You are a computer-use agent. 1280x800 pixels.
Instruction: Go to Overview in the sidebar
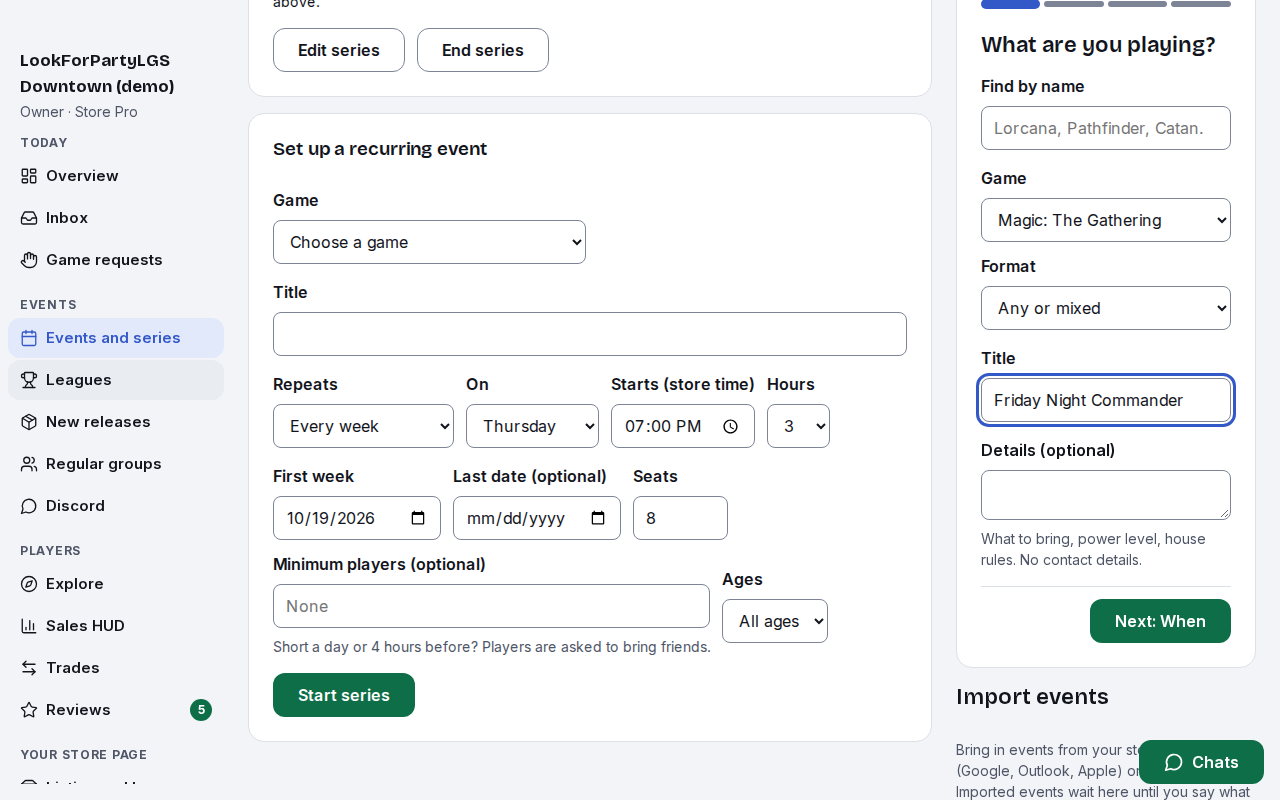(116, 176)
